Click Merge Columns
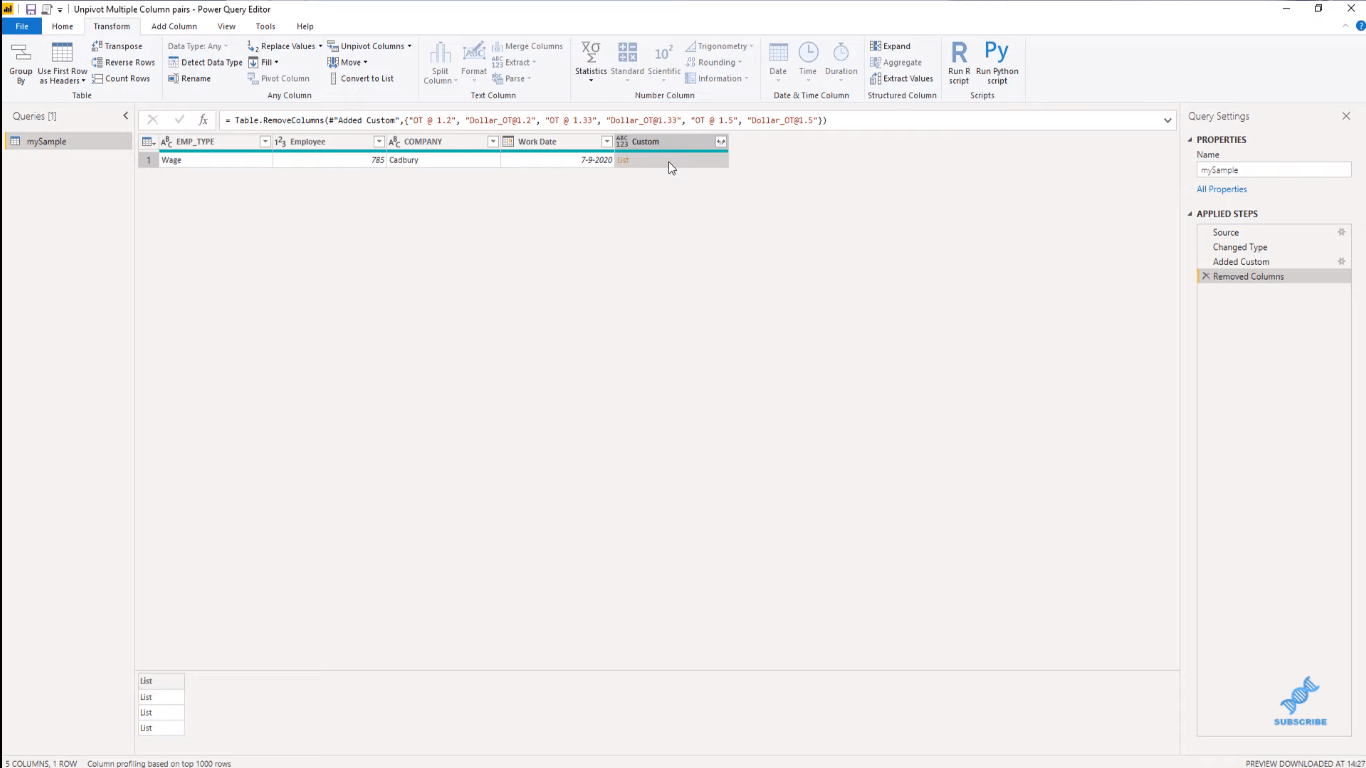 [527, 46]
